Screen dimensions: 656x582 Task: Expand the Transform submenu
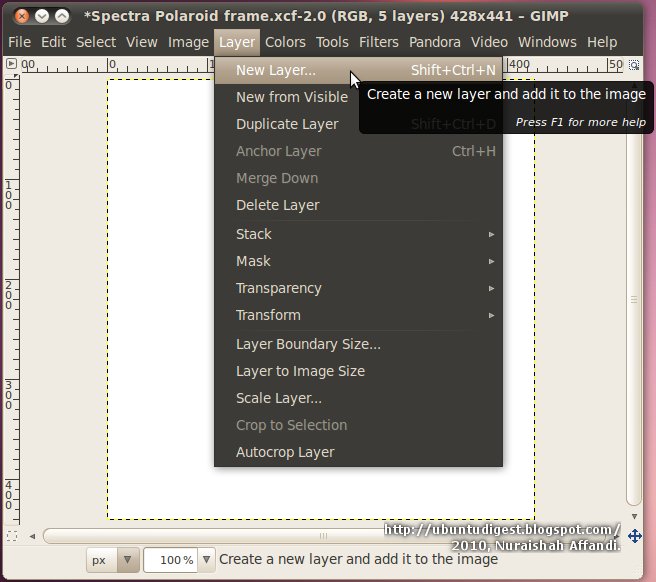(x=358, y=315)
